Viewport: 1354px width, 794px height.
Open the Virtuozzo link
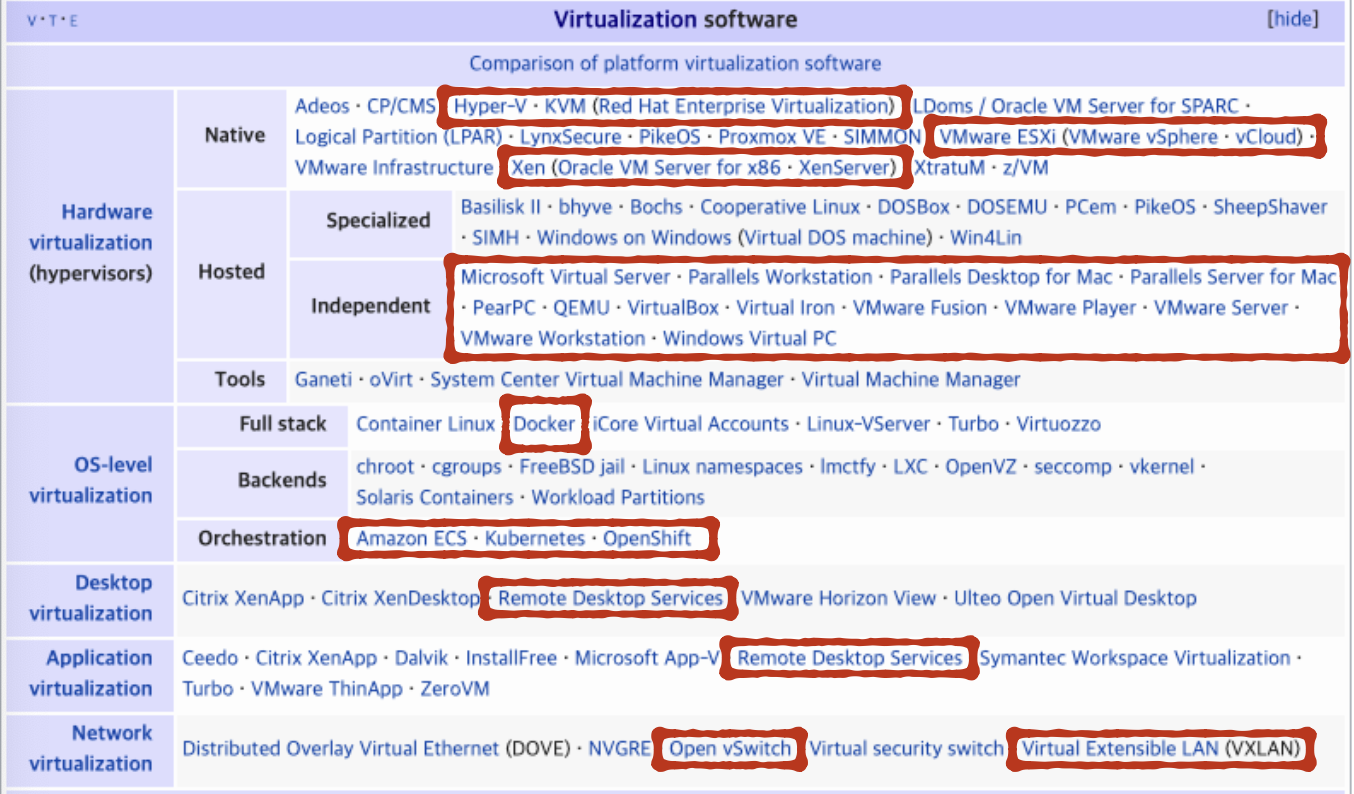coord(1059,424)
